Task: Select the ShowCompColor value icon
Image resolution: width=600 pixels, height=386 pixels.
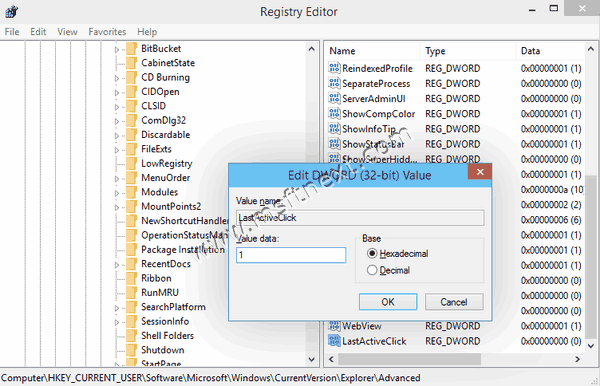Action: (x=334, y=114)
